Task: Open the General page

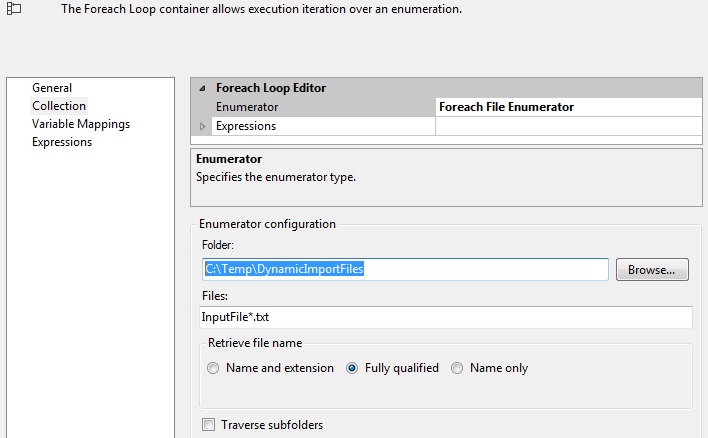Action: click(52, 88)
